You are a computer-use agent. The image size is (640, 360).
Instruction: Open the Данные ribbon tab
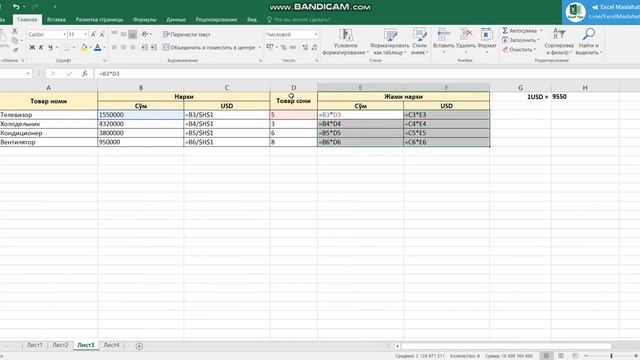[176, 20]
